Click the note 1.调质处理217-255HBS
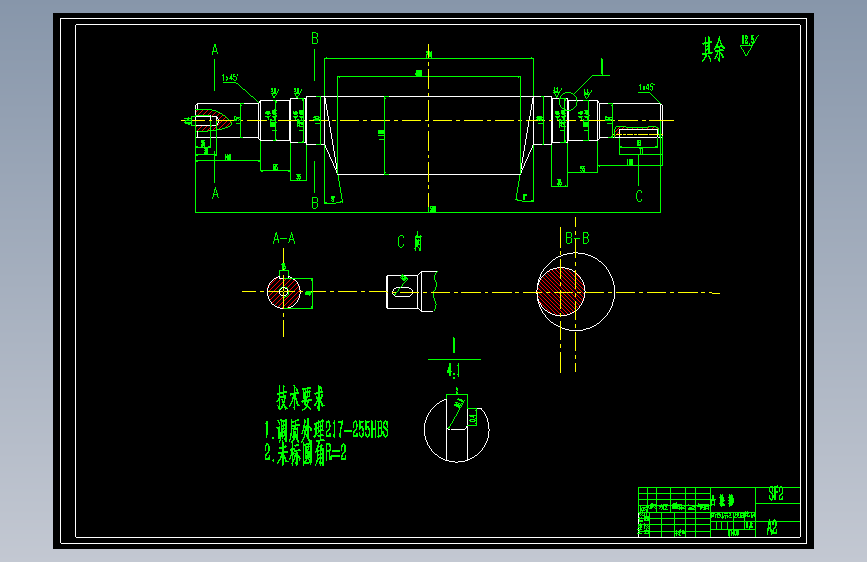Viewport: 867px width, 562px height. (326, 430)
